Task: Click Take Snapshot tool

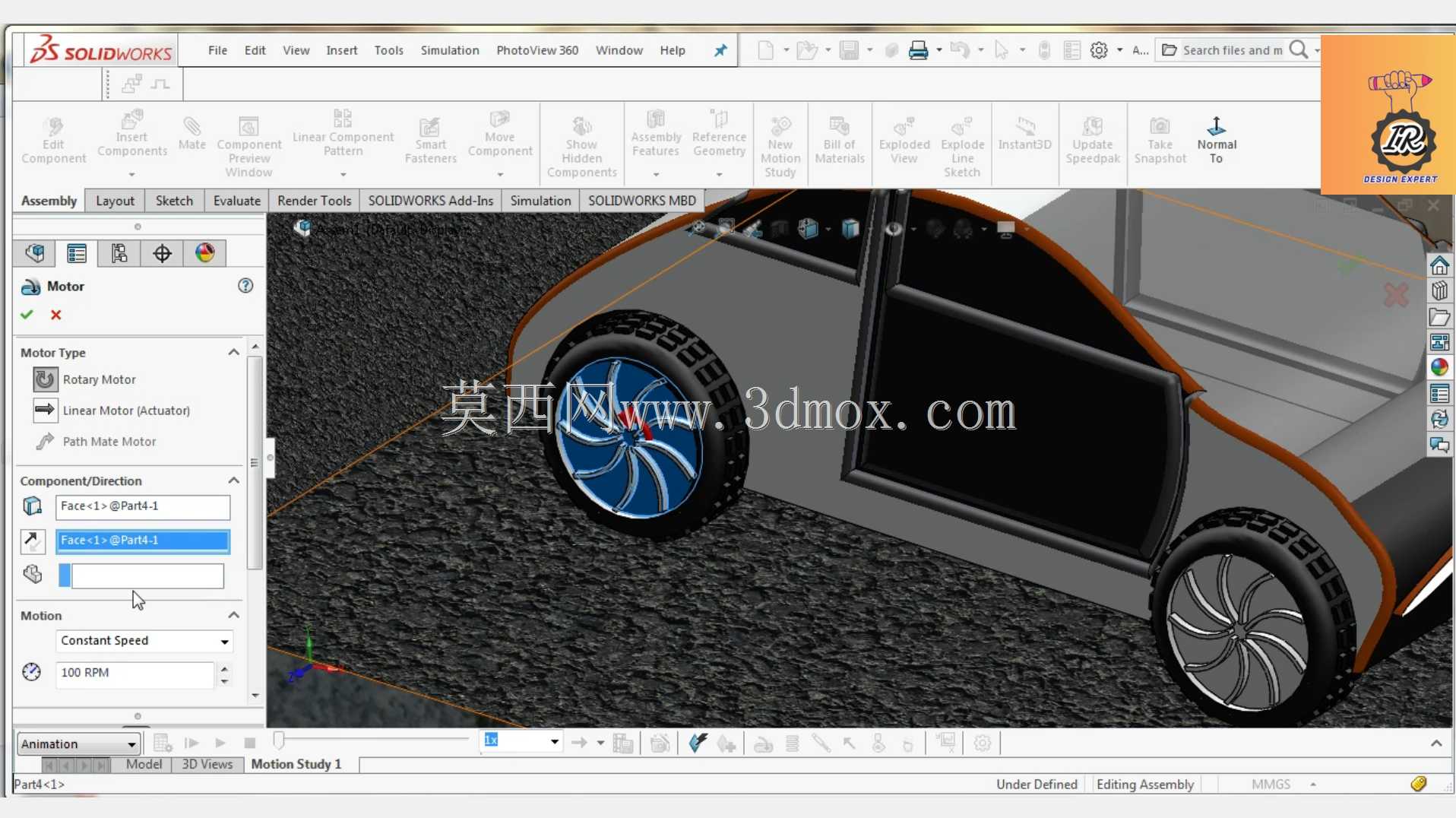Action: pyautogui.click(x=1160, y=141)
